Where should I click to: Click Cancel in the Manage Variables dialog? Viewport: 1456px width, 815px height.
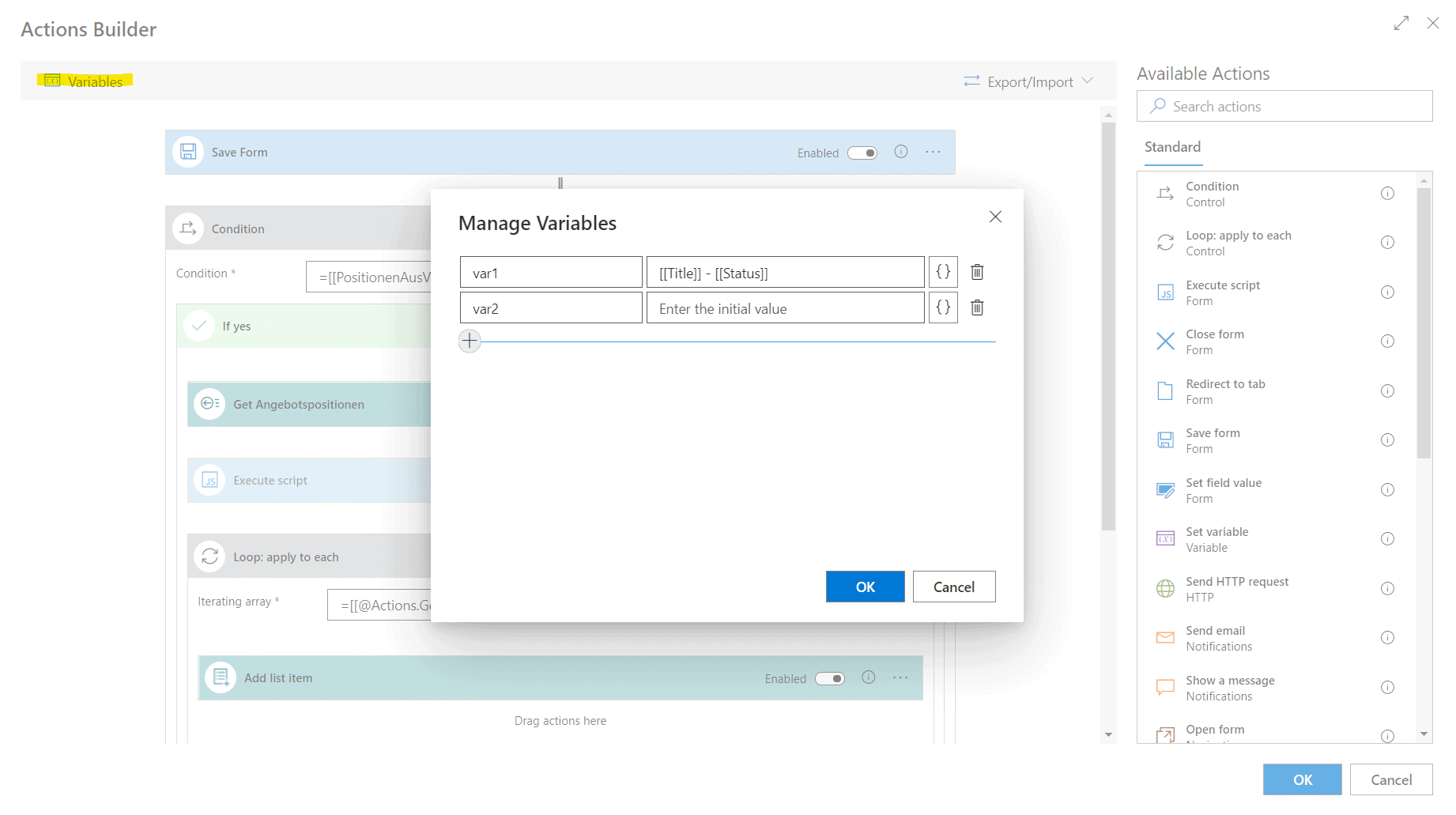(953, 587)
